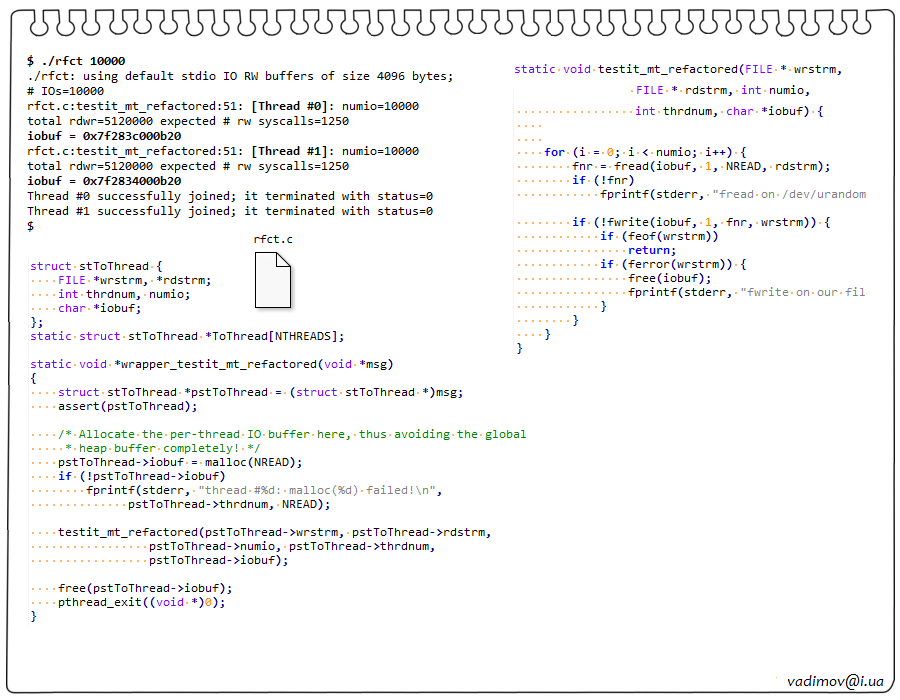900x700 pixels.
Task: Click the rfct.c file document icon
Action: (x=273, y=280)
